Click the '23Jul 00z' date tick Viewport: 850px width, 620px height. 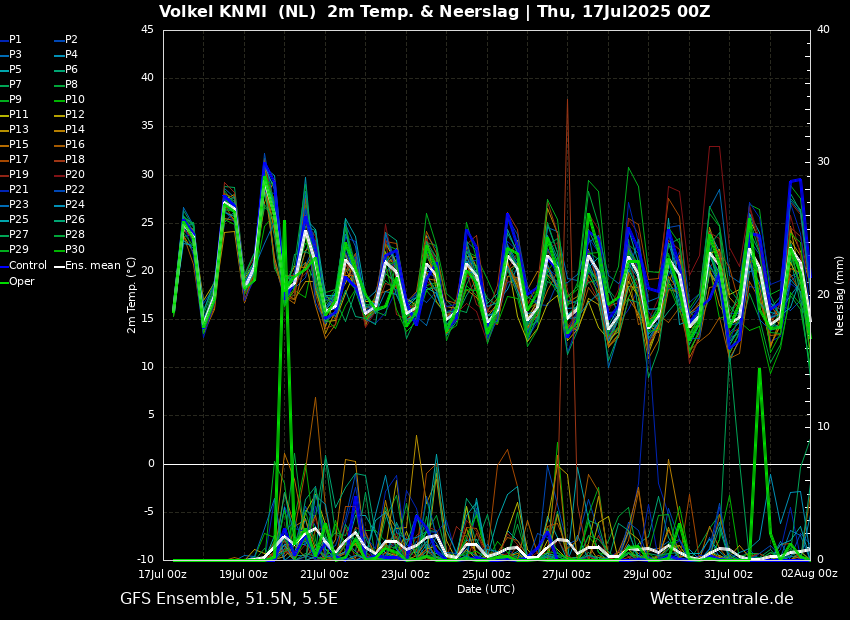point(405,574)
